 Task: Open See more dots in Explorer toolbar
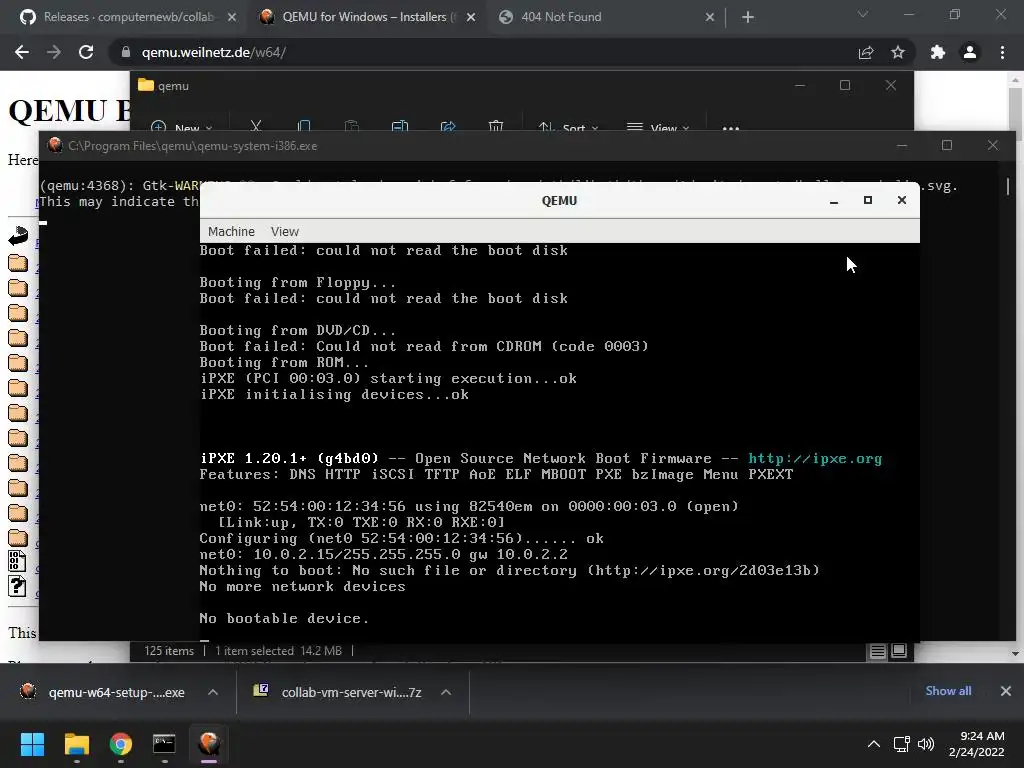click(731, 128)
